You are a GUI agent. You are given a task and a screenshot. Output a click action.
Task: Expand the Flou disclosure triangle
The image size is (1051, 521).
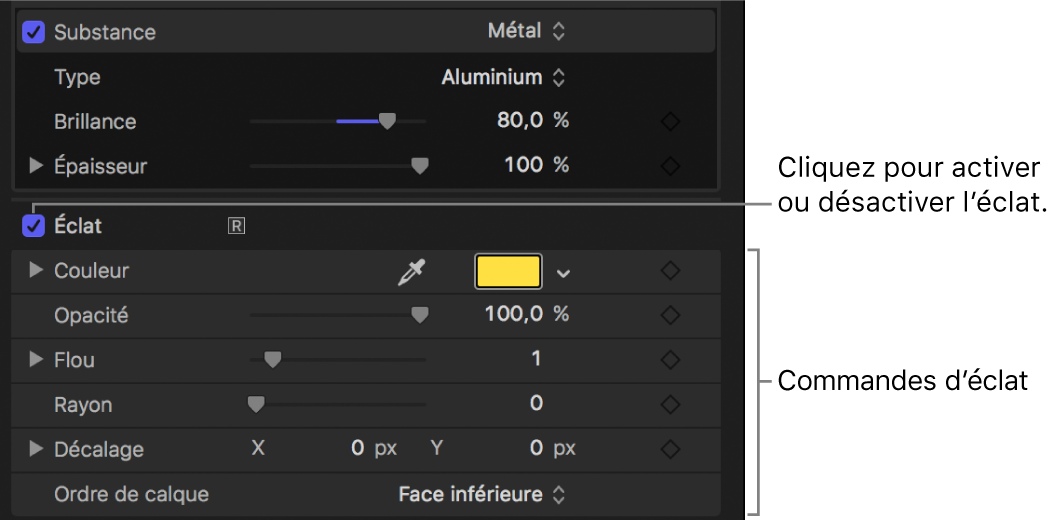pyautogui.click(x=37, y=359)
